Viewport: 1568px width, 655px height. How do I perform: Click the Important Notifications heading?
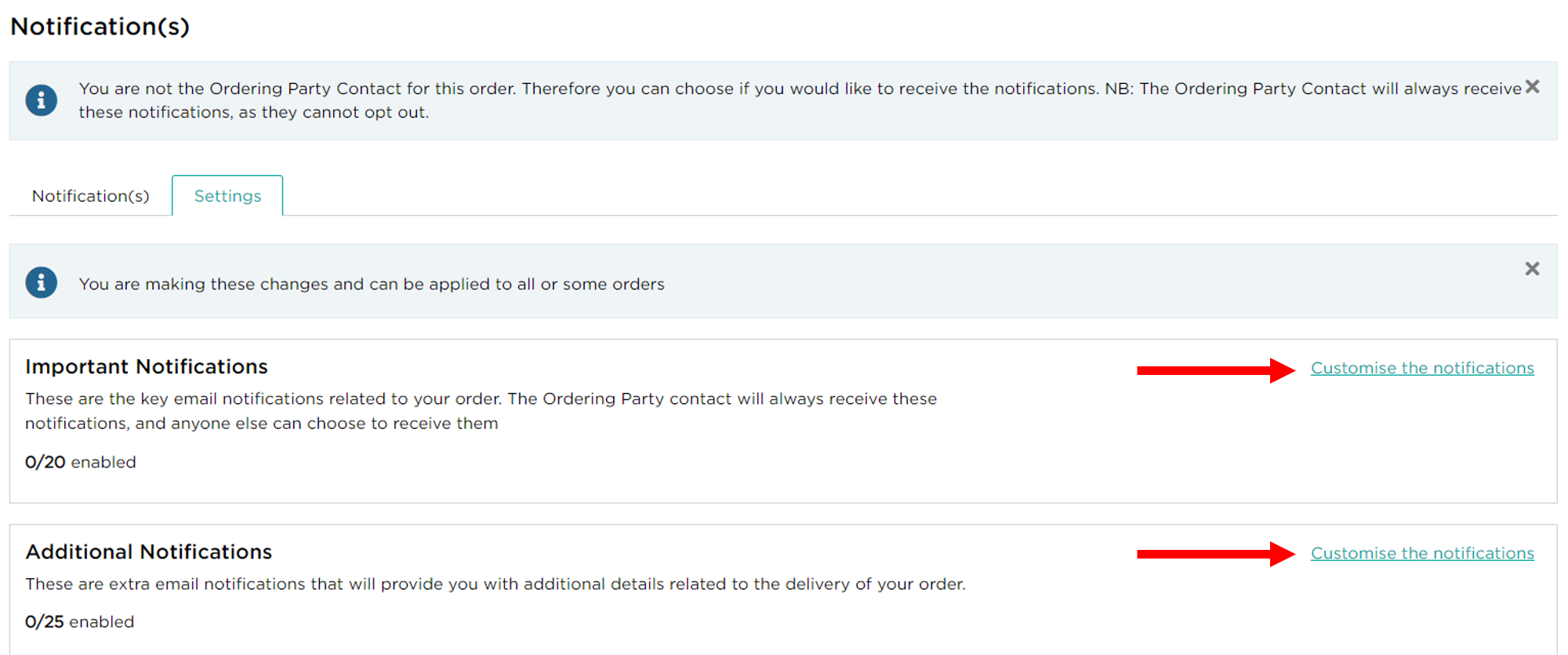coord(147,366)
